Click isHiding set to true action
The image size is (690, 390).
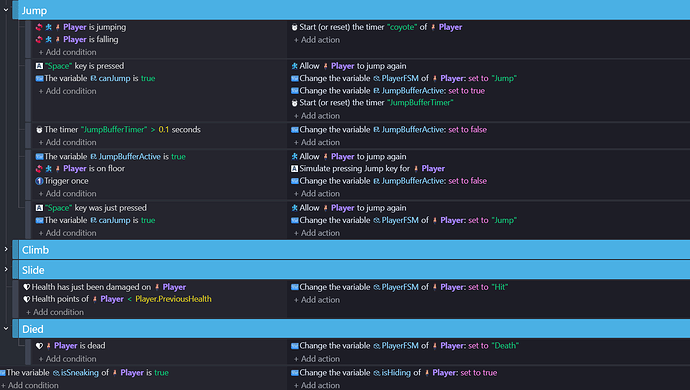tap(394, 373)
